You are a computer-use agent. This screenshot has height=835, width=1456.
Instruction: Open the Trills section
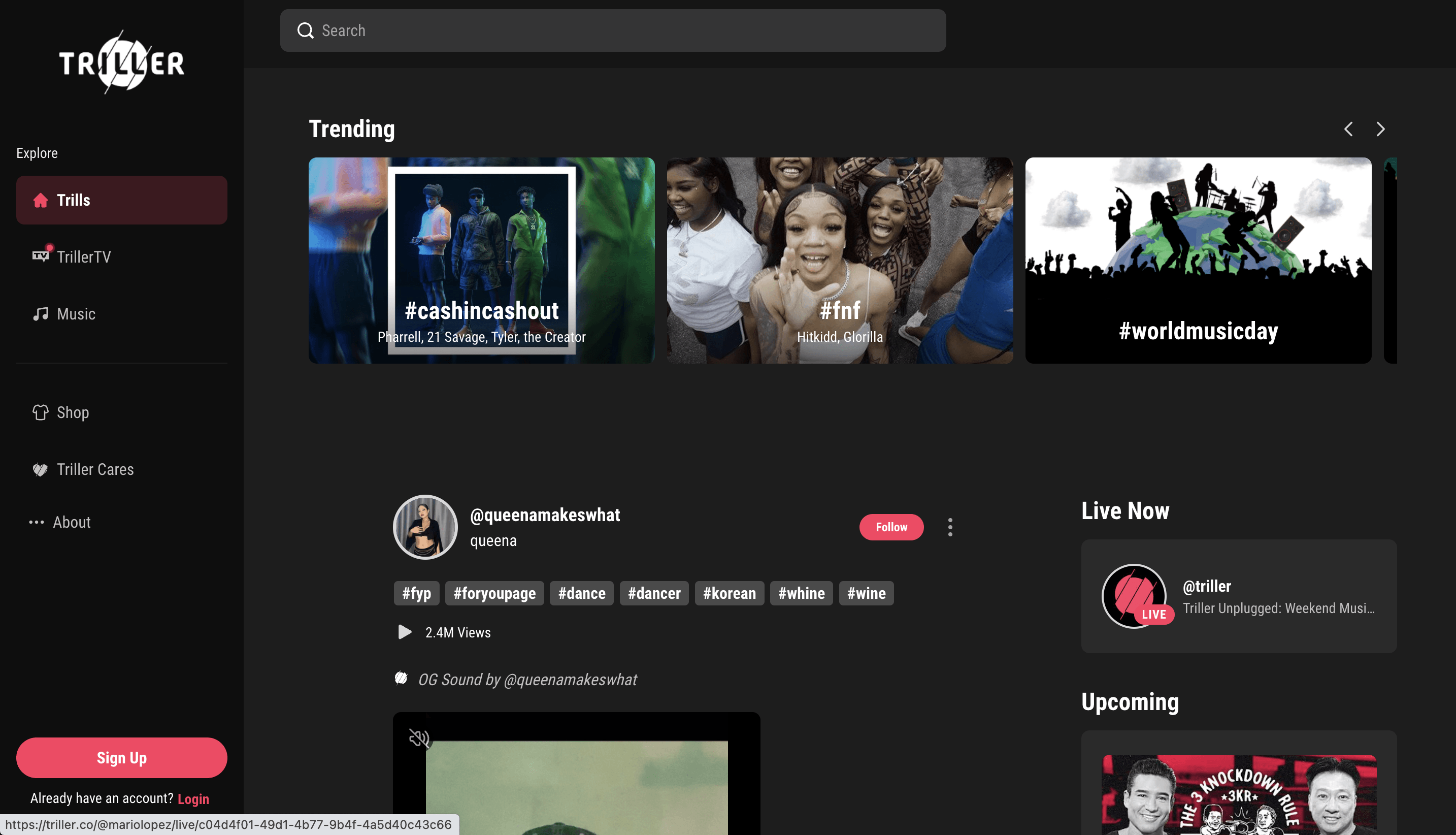121,200
